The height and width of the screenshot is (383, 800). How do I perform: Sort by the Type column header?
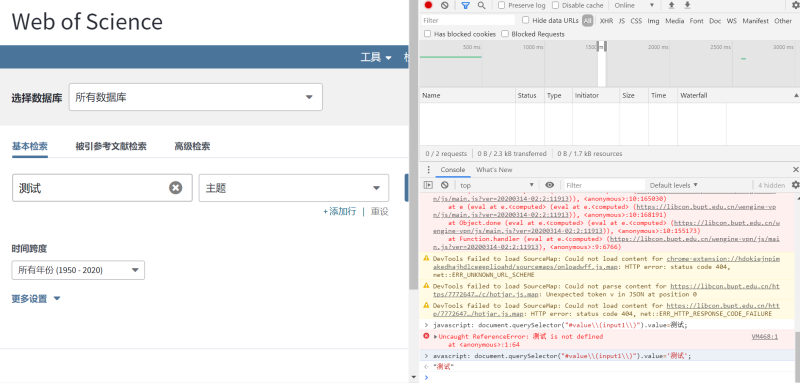coord(558,95)
